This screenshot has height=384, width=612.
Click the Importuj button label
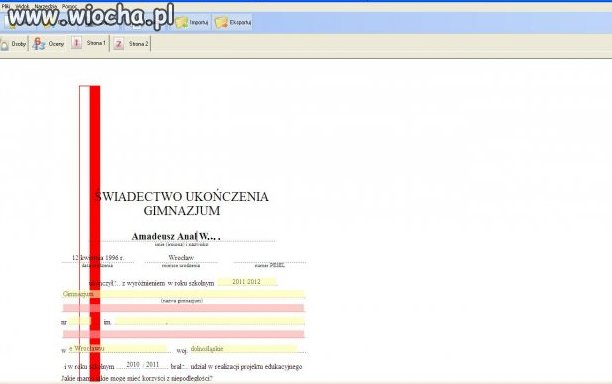tap(199, 23)
